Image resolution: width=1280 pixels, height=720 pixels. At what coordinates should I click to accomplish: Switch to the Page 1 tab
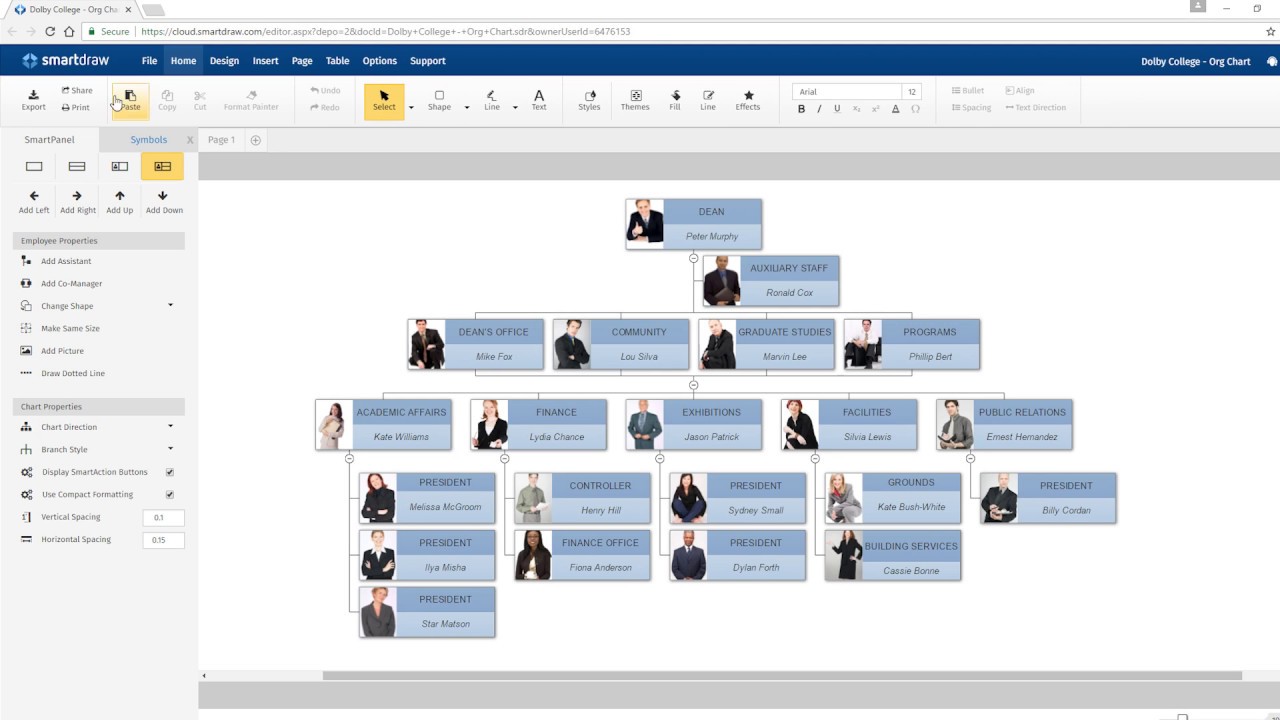pos(220,139)
